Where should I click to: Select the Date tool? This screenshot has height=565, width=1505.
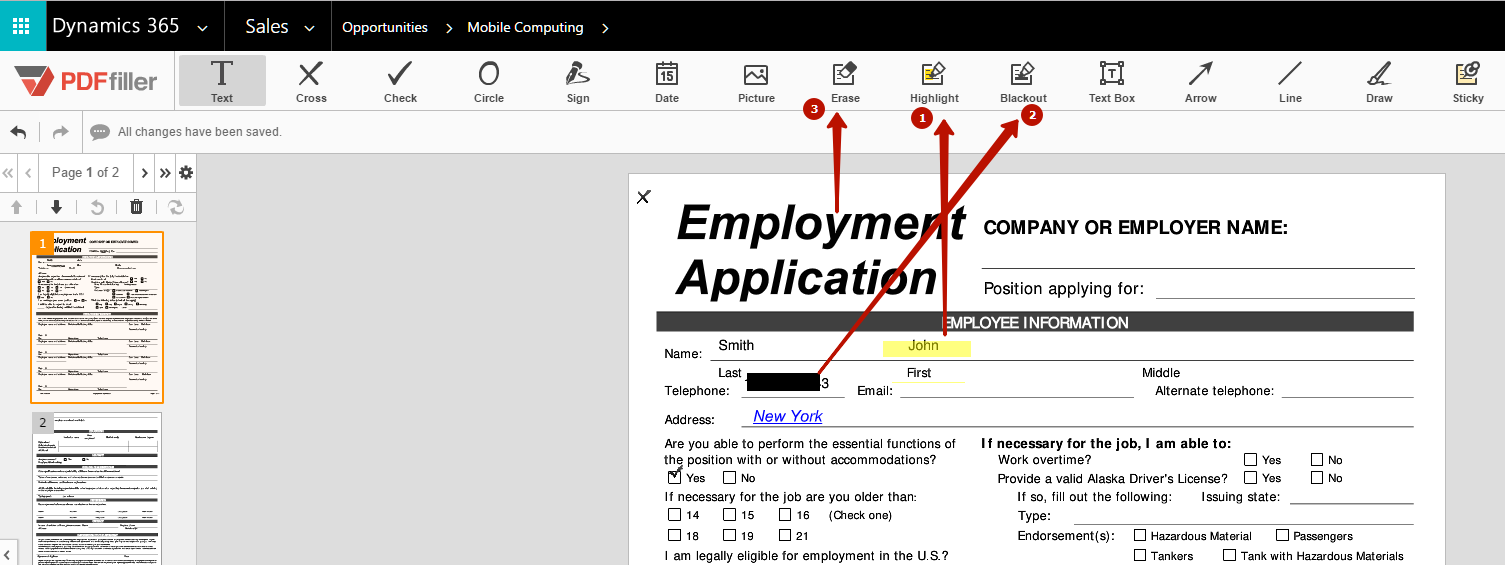(x=667, y=80)
